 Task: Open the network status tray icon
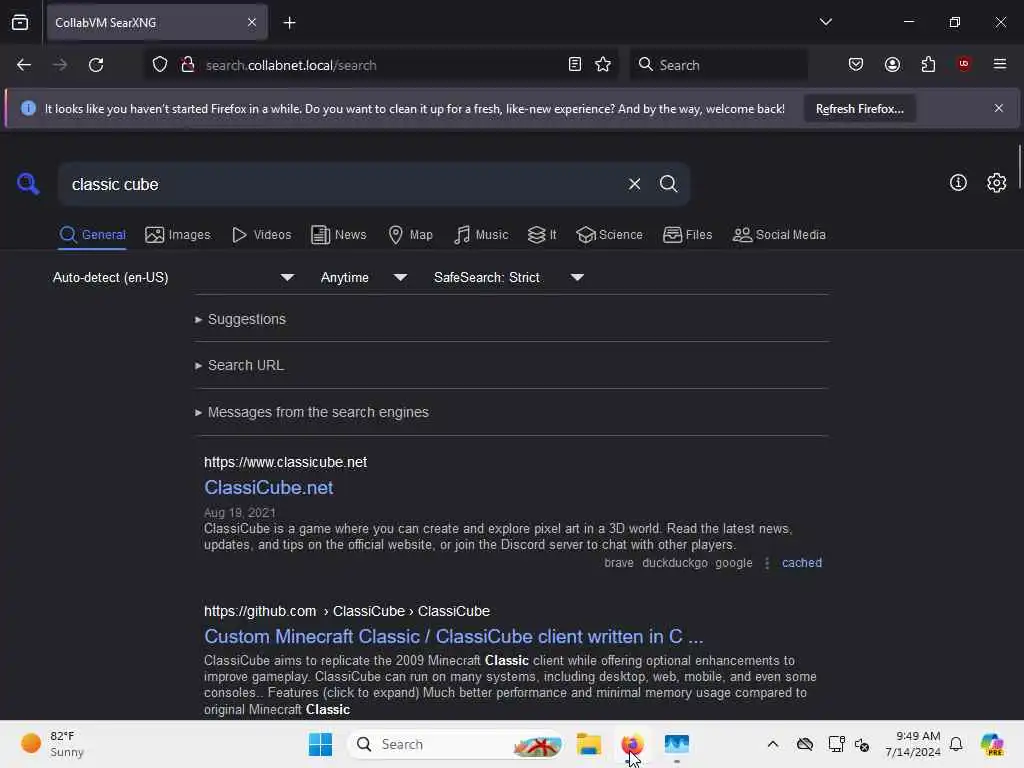(x=836, y=744)
